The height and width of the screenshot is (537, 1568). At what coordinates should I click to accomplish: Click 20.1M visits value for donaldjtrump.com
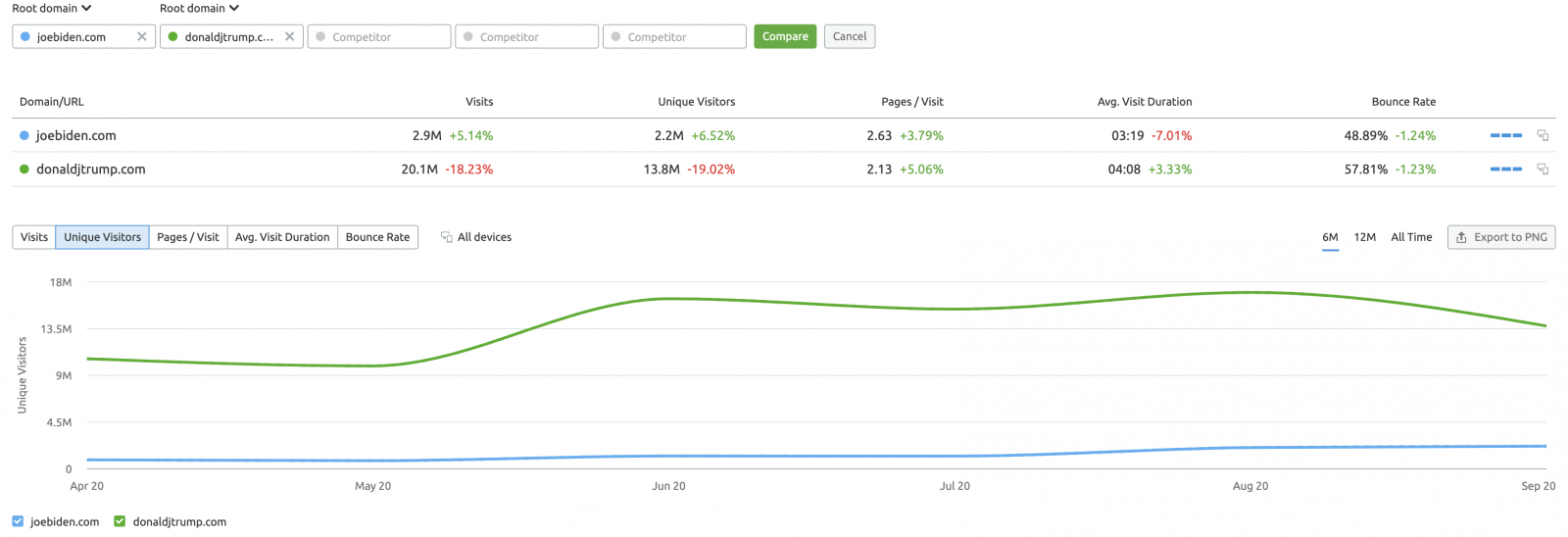[x=419, y=169]
